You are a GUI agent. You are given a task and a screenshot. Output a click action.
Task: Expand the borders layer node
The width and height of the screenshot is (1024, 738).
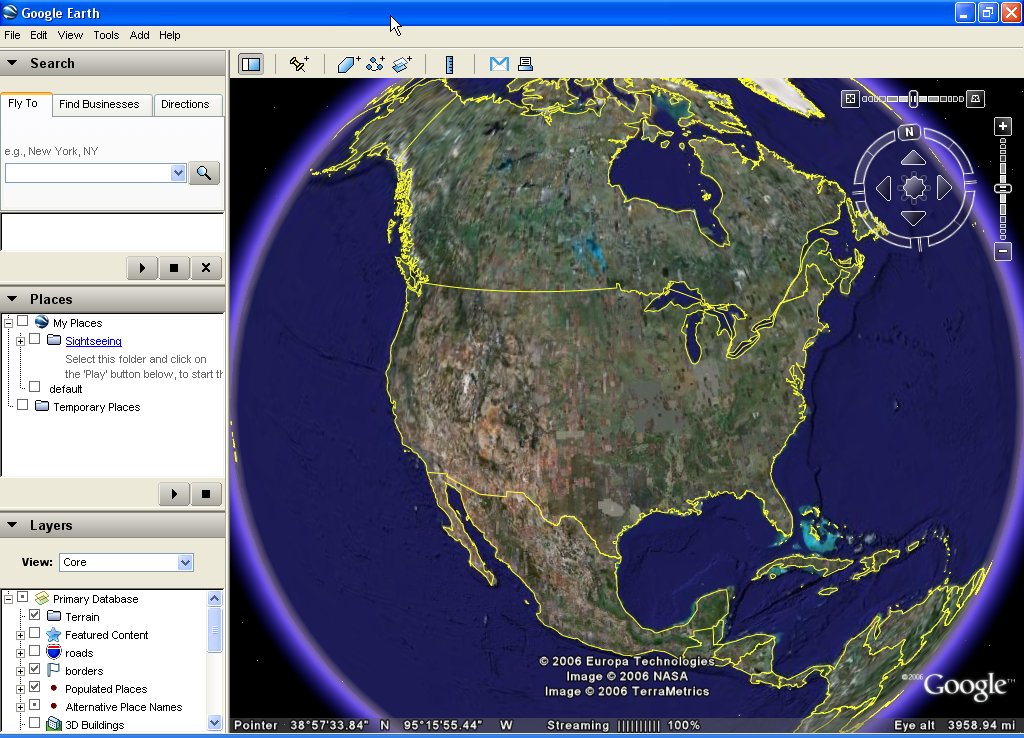[20, 671]
